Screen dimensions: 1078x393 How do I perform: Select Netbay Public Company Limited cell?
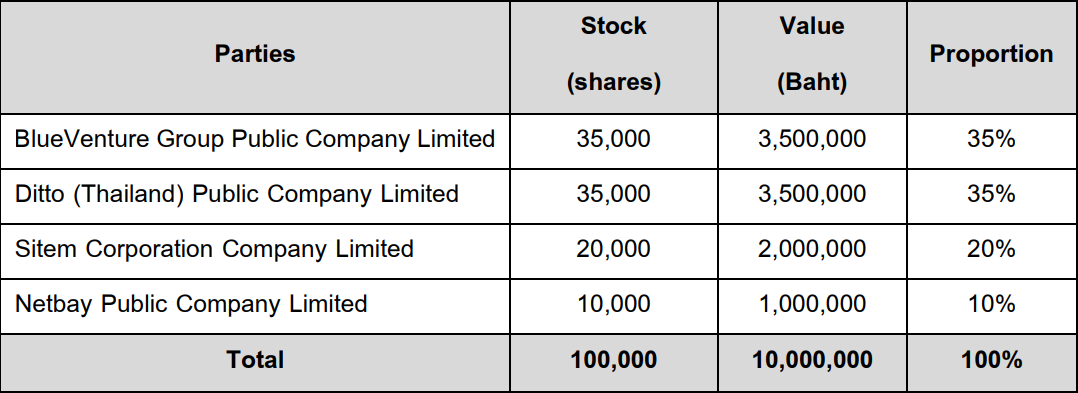pyautogui.click(x=255, y=304)
